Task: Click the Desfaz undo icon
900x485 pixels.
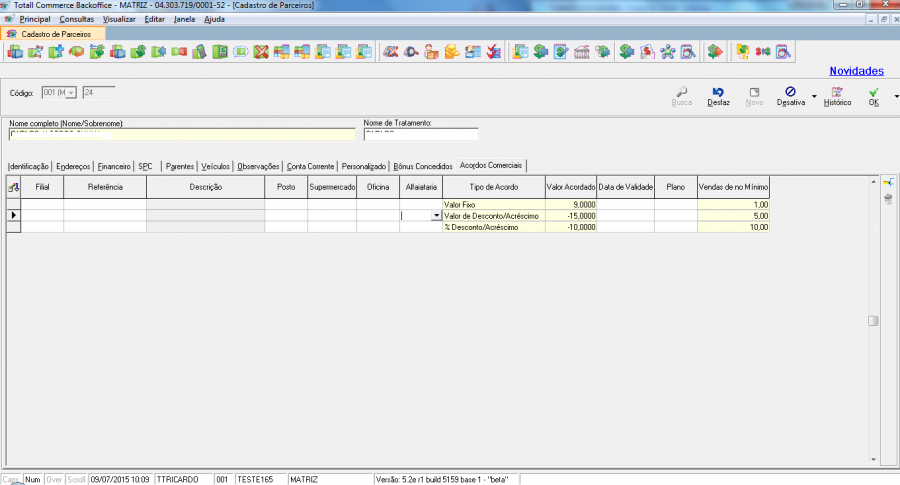Action: [719, 92]
